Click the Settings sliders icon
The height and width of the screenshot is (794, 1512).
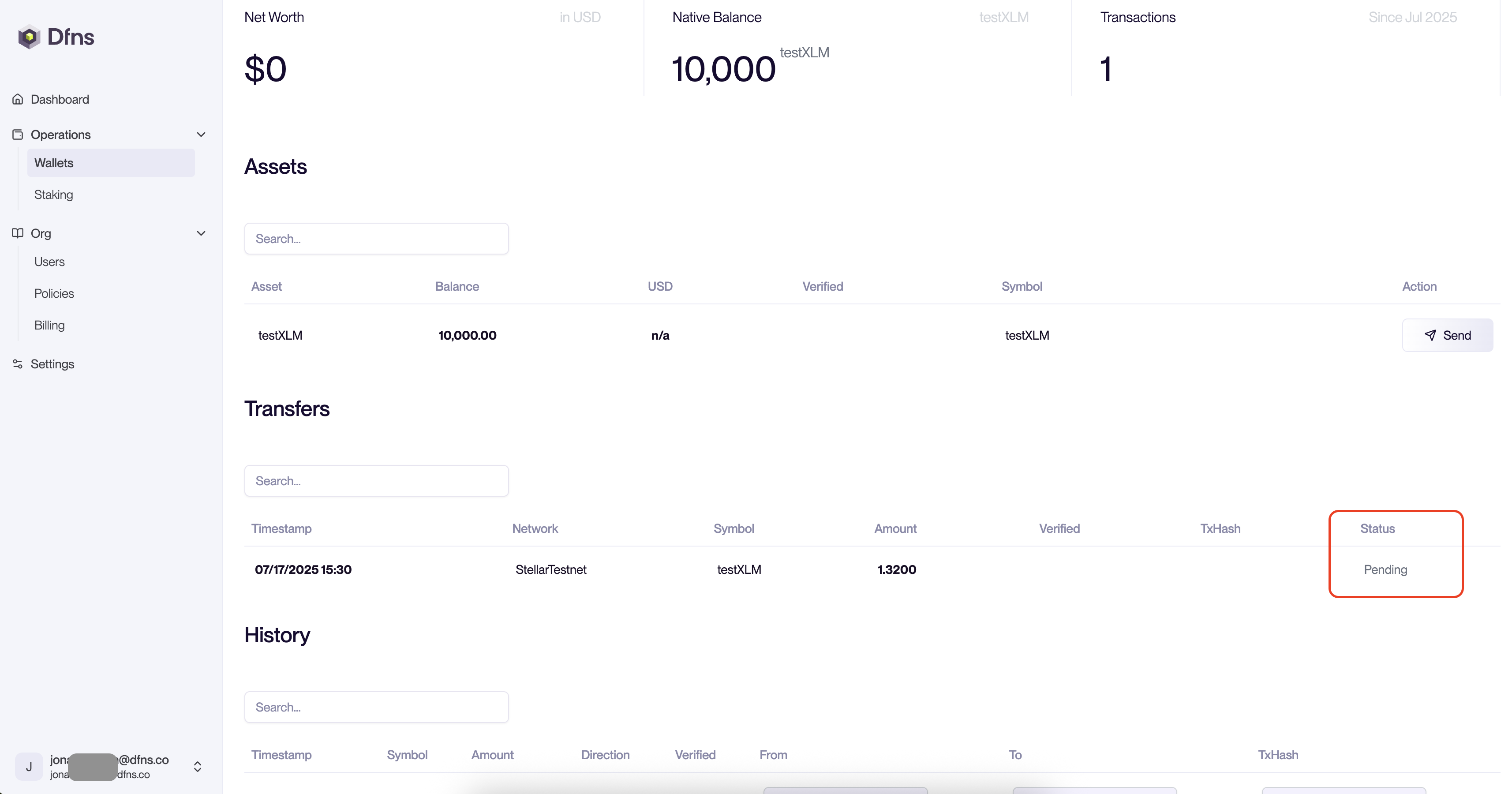pos(18,364)
